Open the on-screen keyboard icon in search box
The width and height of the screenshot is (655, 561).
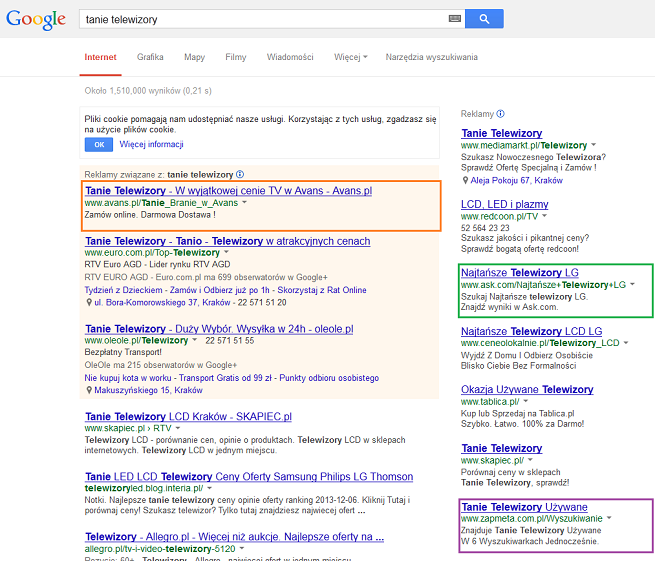coord(454,18)
